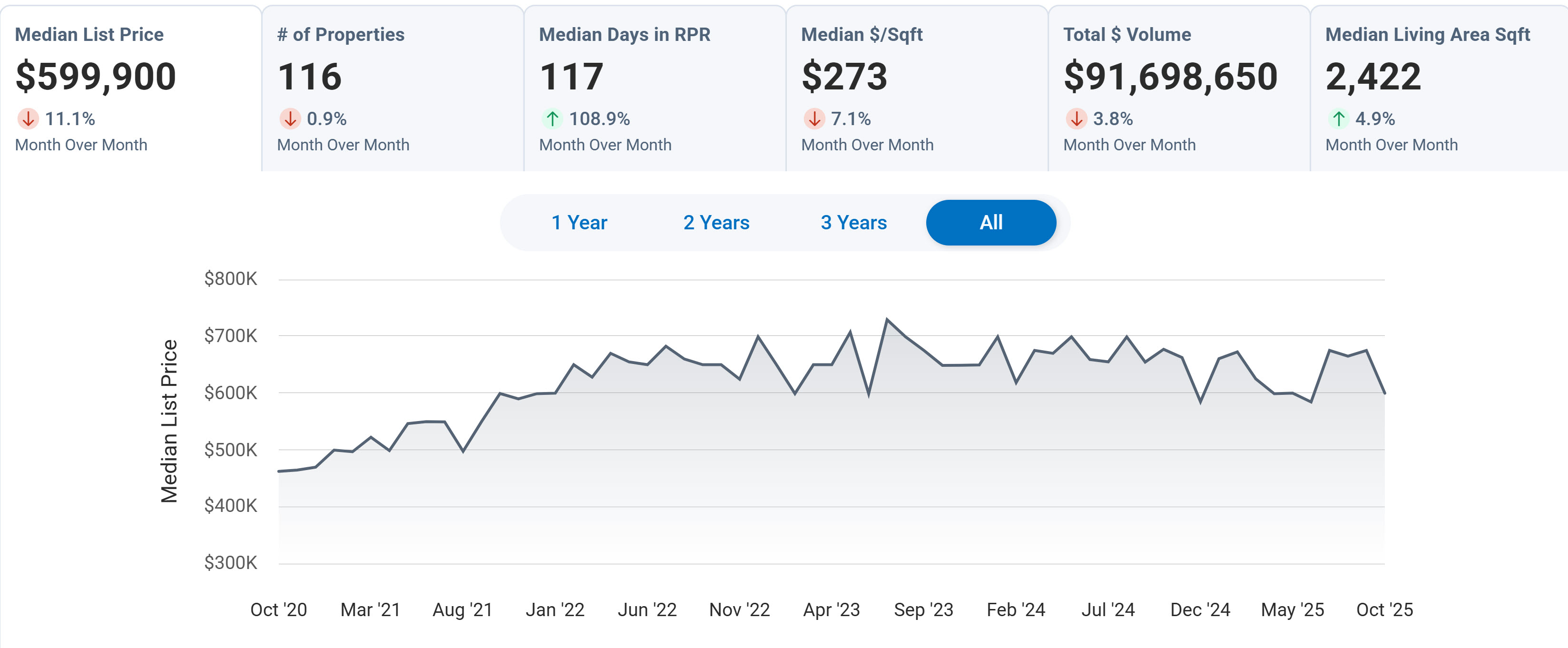
Task: Switch chart to 2 Years range
Action: click(x=716, y=223)
